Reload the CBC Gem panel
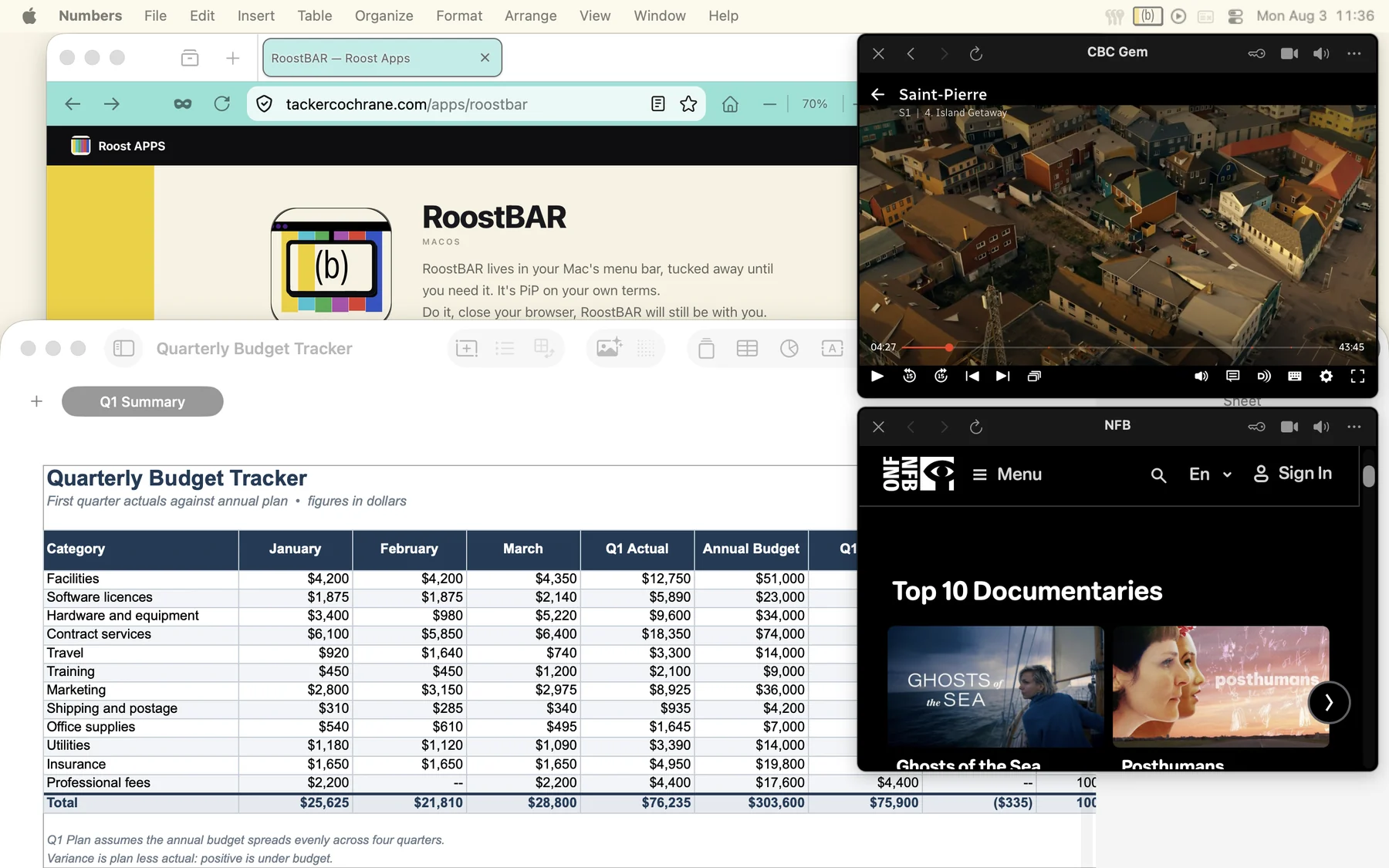The height and width of the screenshot is (868, 1389). 975,53
